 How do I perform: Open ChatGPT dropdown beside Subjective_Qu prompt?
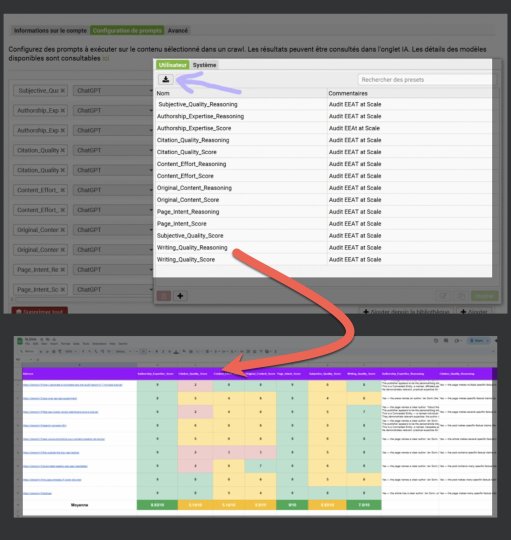113,91
